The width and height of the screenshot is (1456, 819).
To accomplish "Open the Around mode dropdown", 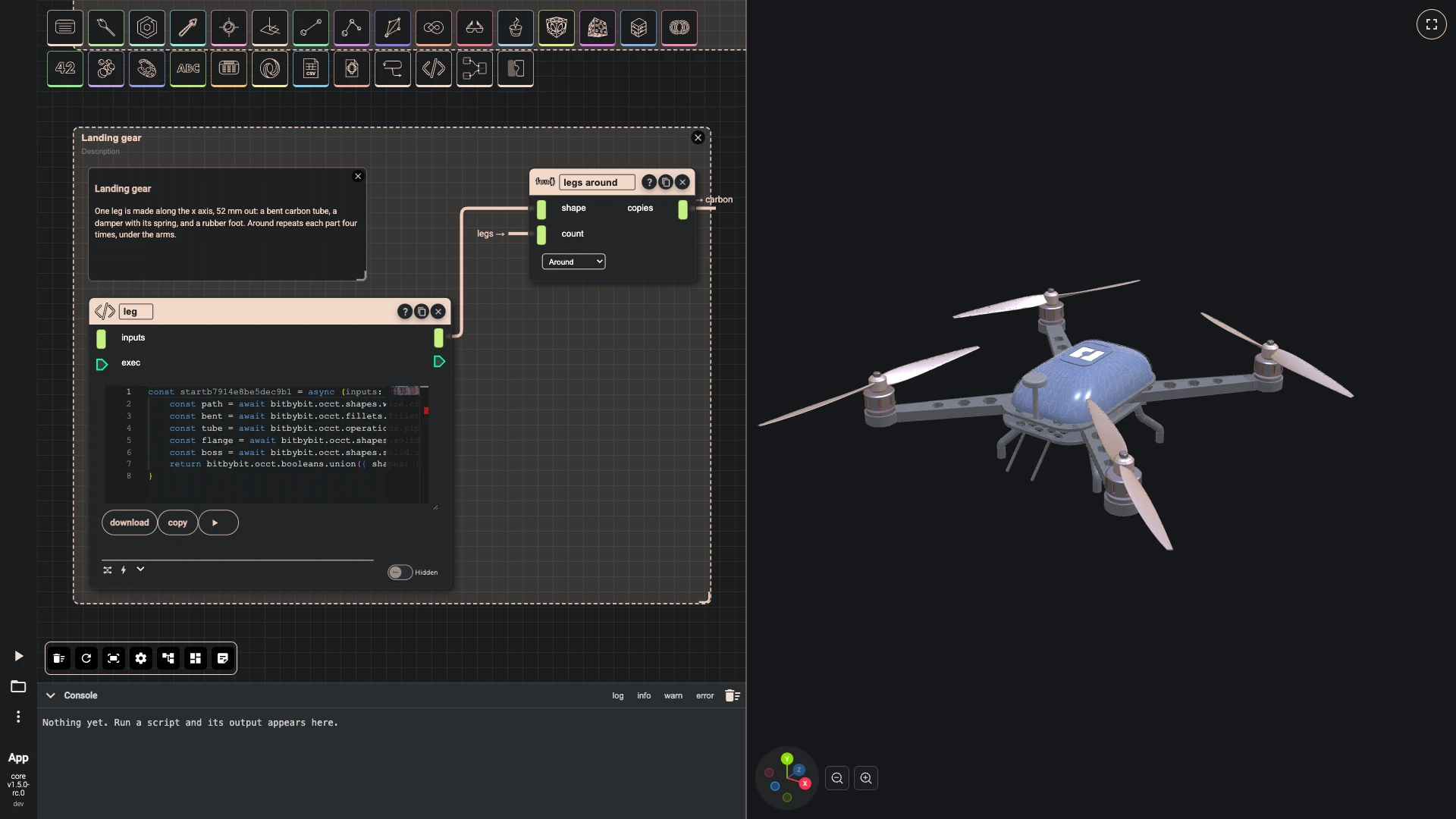I will (x=574, y=262).
